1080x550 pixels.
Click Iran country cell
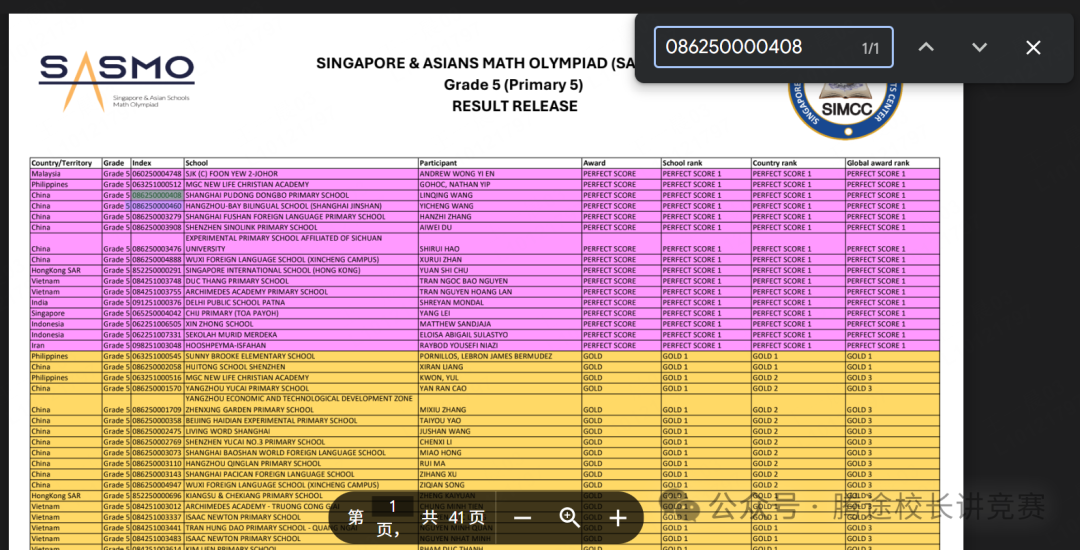(37, 345)
